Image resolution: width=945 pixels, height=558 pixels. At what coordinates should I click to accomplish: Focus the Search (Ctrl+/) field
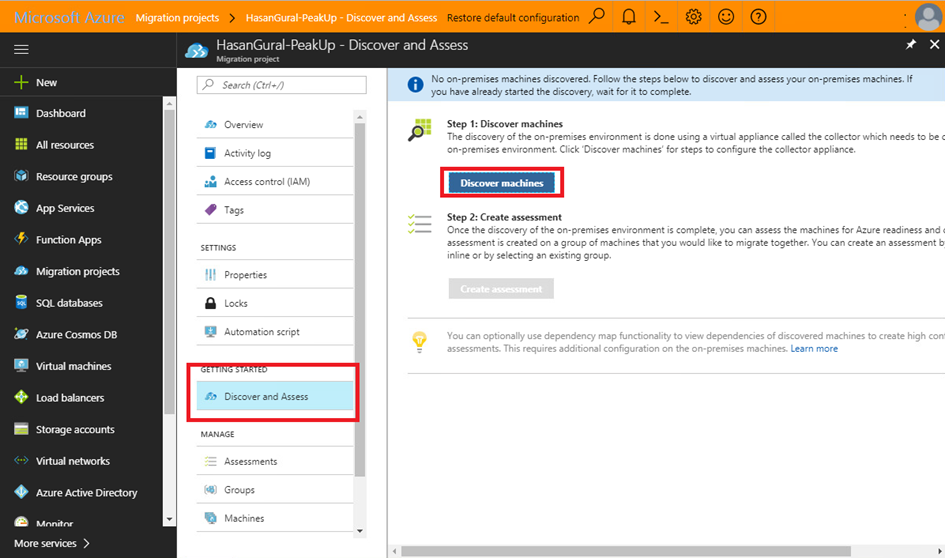pos(281,85)
